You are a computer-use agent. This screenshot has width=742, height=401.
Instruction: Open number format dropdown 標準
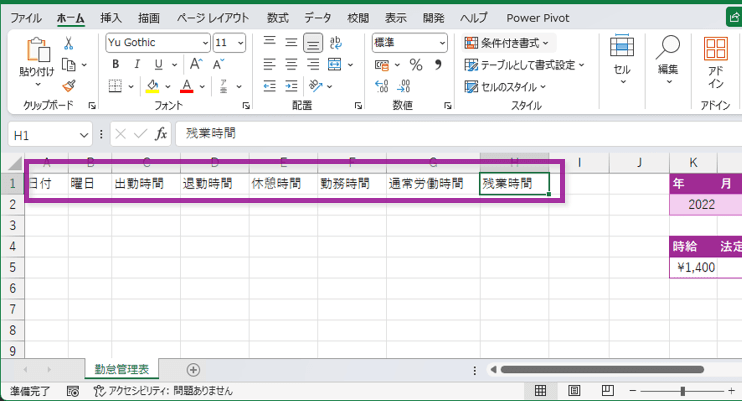(442, 43)
